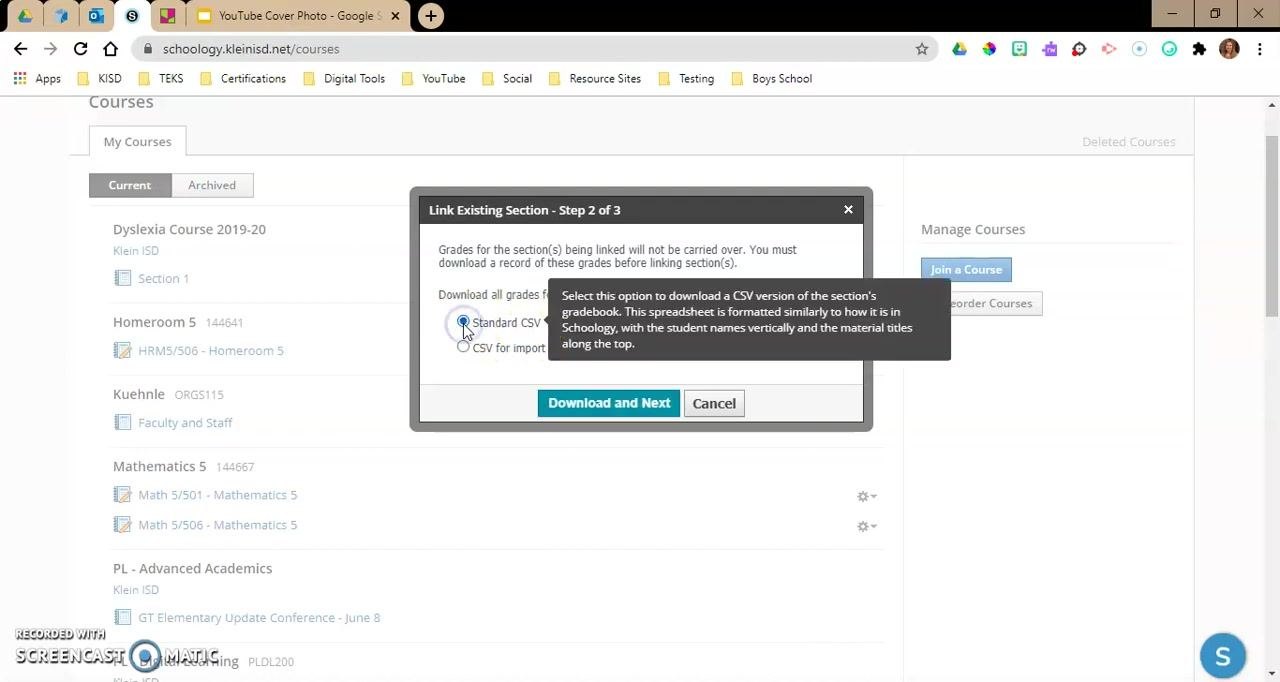Click the teal circle check extension
Viewport: 1280px width, 682px height.
click(1169, 48)
